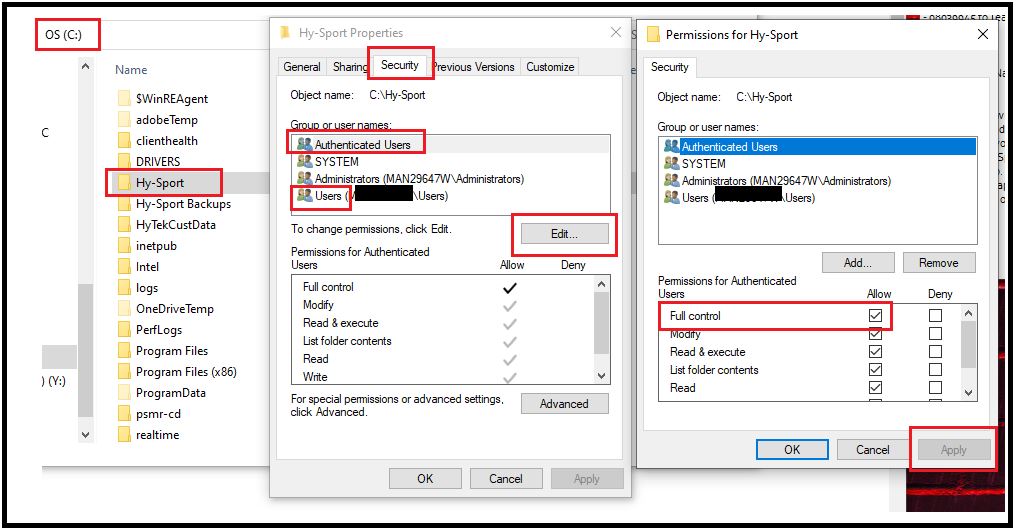The height and width of the screenshot is (530, 1016).
Task: Toggle Full control Allow checkbox
Action: point(875,316)
